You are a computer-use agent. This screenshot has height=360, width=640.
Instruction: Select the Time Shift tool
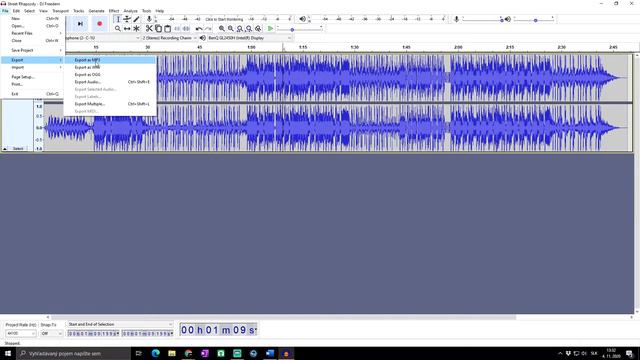pyautogui.click(x=127, y=29)
